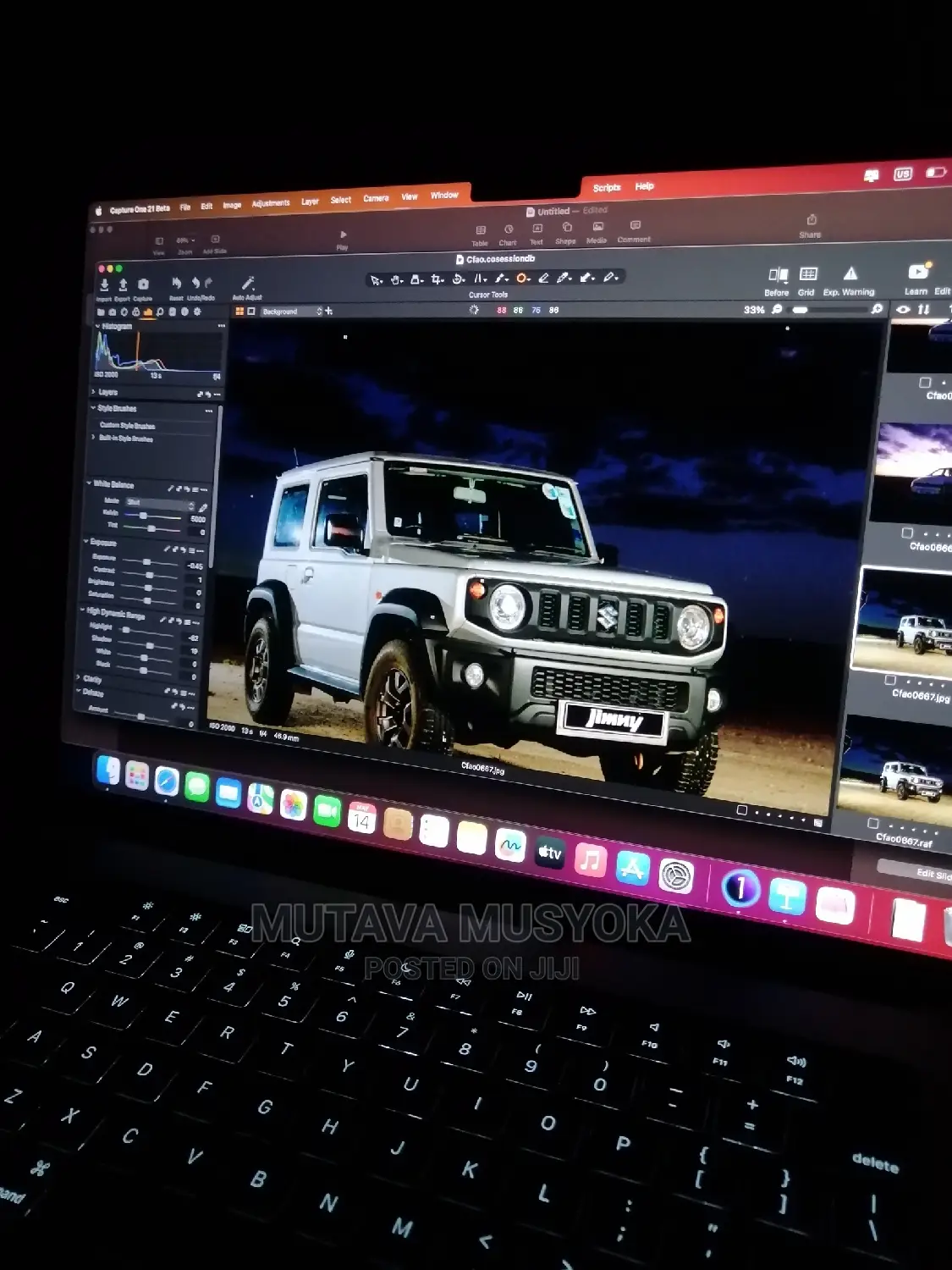Select the Rotate straighten cursor tool
Screen dimensions: 952x1270
[459, 279]
